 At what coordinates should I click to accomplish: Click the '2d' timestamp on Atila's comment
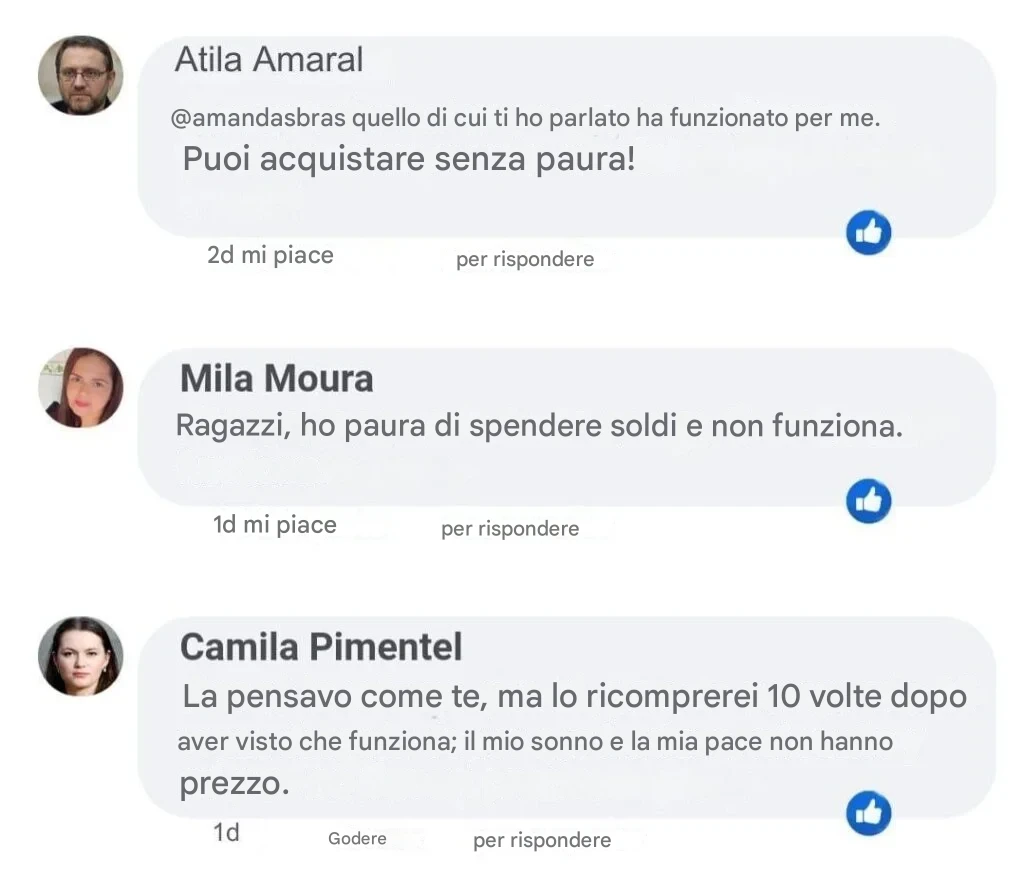point(220,255)
